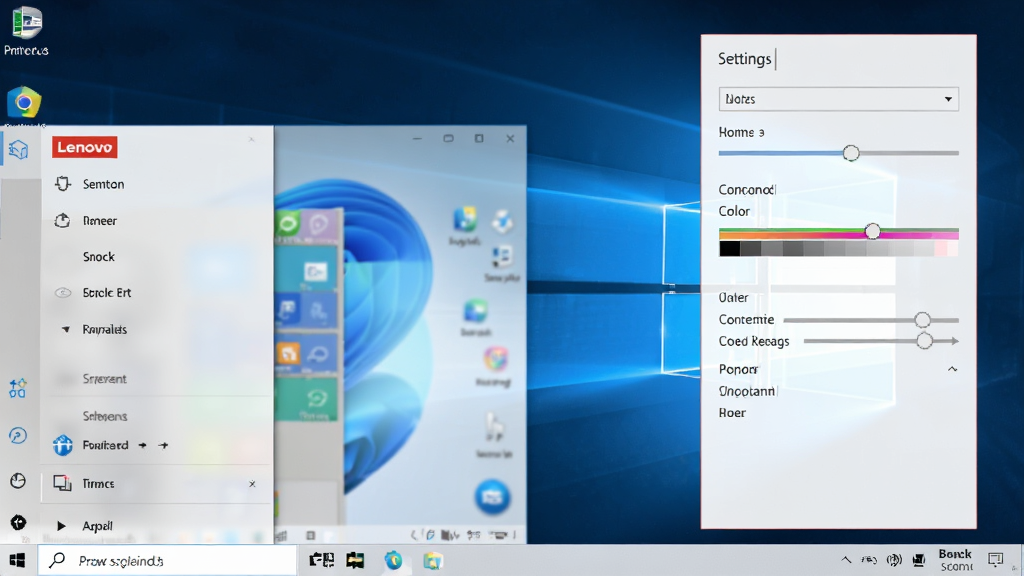
Task: Click the Semton icon in the menu
Action: pyautogui.click(x=63, y=184)
